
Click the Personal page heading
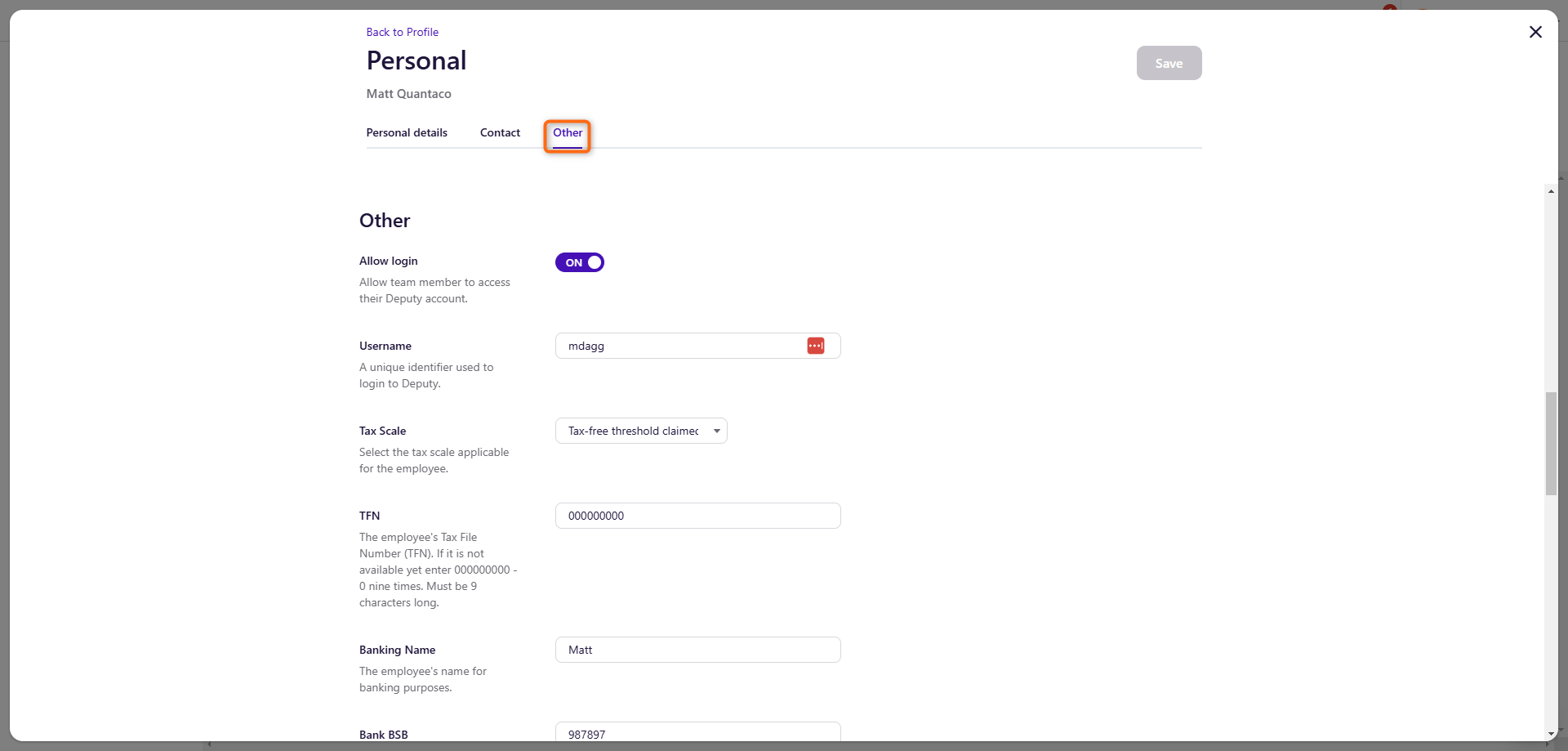416,60
